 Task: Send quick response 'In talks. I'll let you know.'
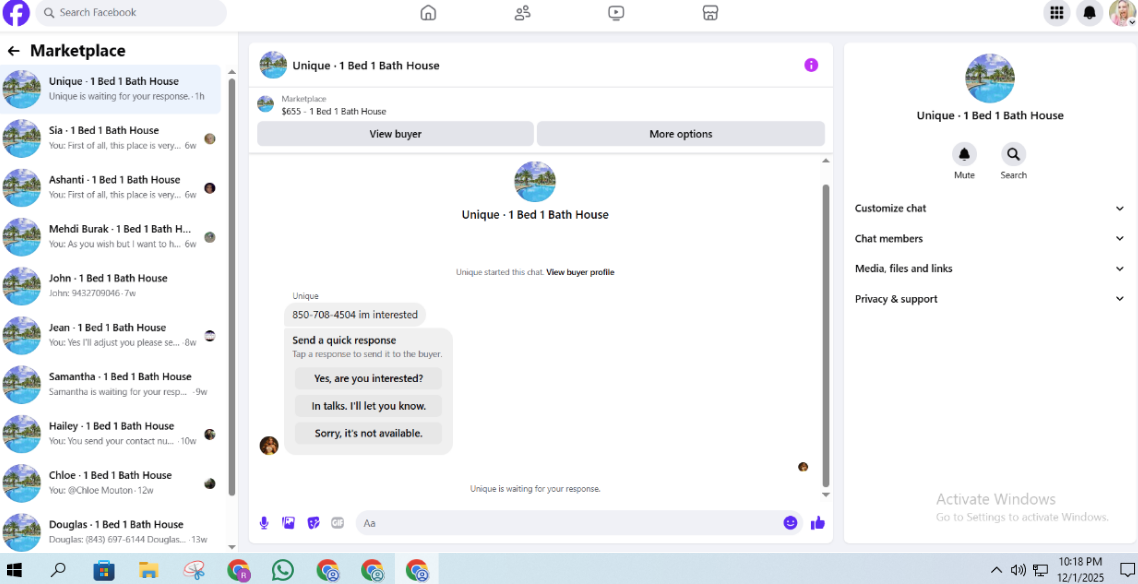pyautogui.click(x=368, y=406)
